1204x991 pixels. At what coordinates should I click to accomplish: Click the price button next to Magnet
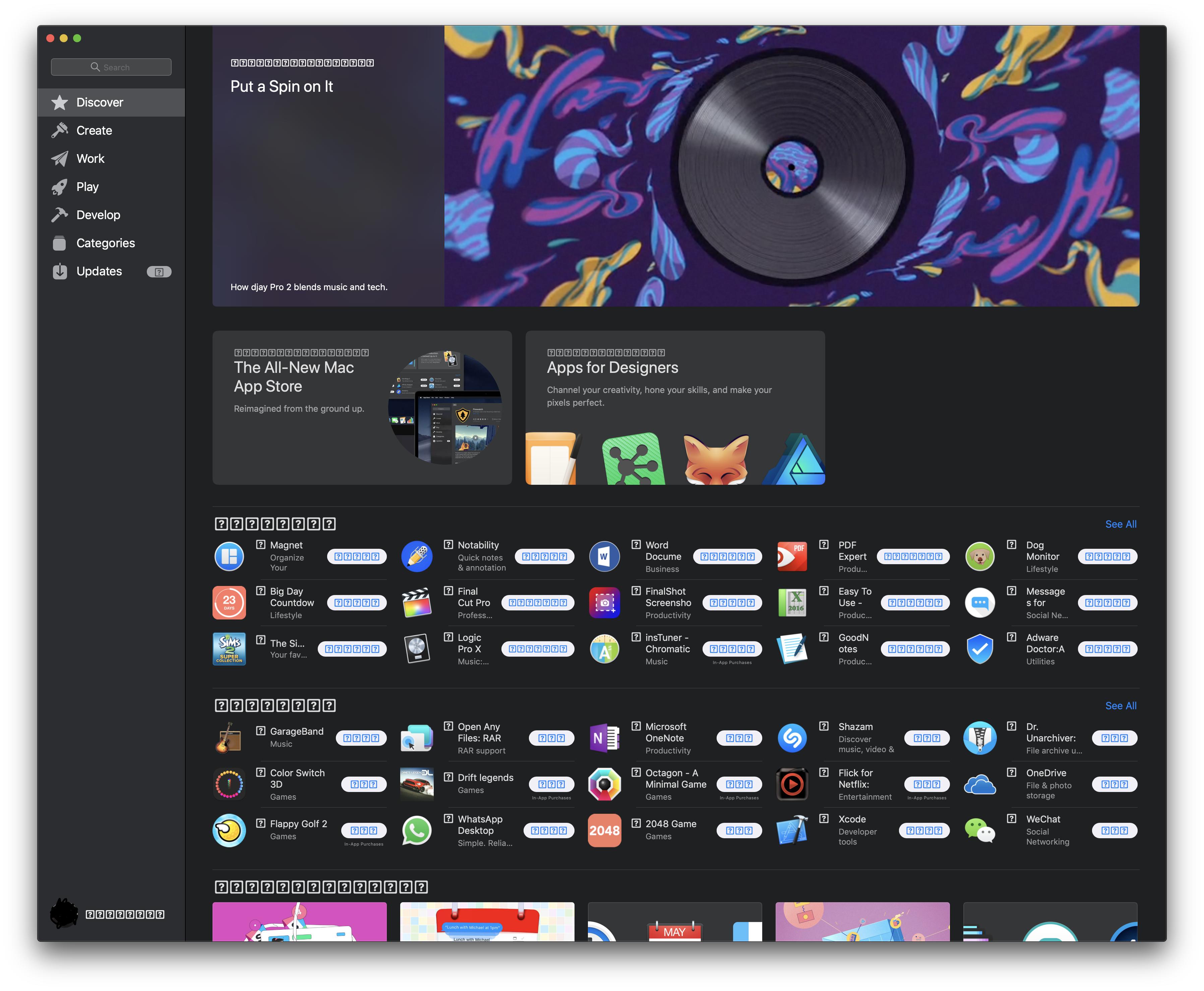coord(357,556)
